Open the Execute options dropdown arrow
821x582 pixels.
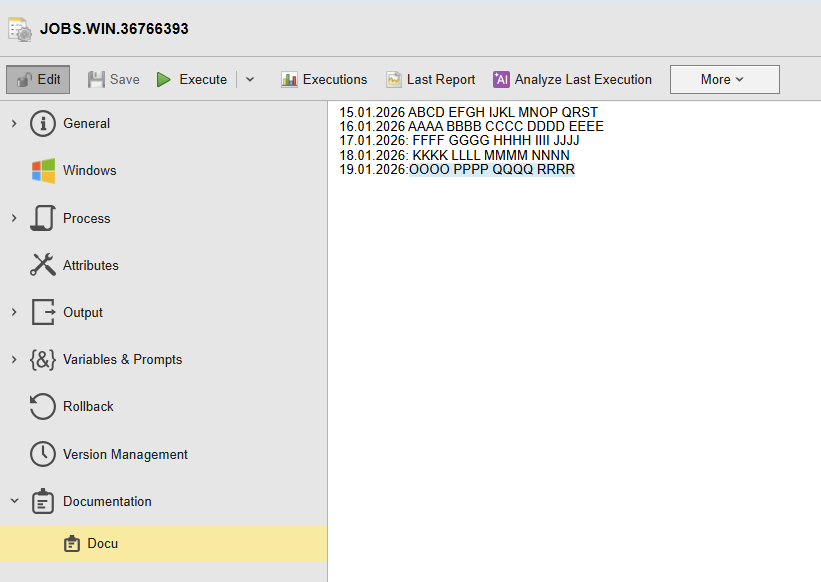coord(250,80)
